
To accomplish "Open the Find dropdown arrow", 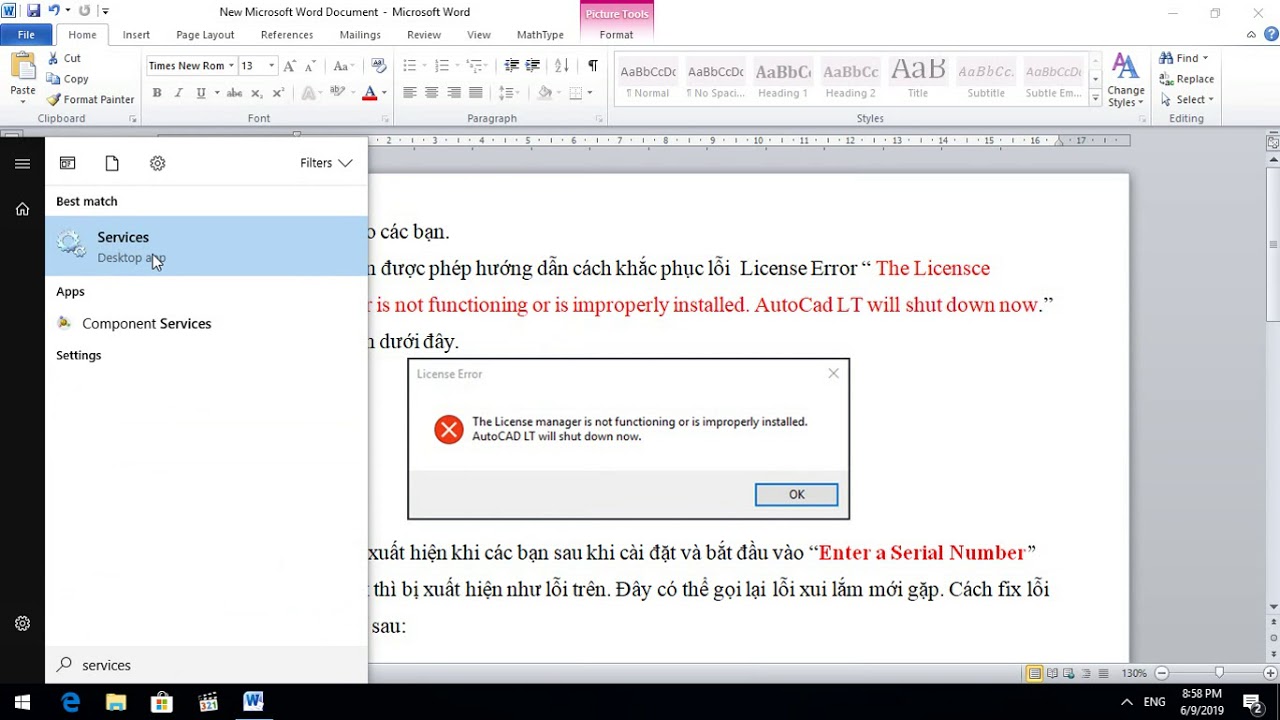I will pos(1205,58).
